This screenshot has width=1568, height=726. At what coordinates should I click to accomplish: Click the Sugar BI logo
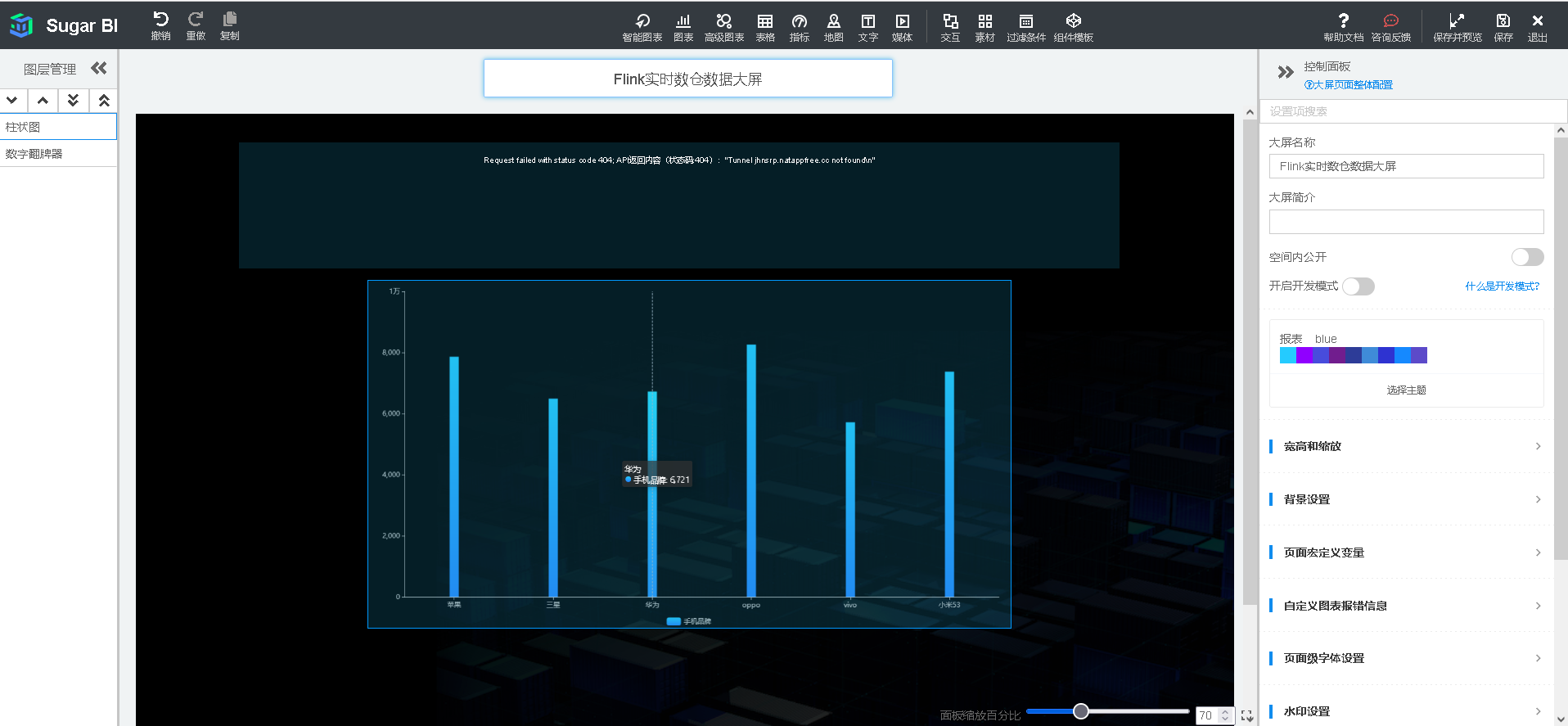coord(63,25)
